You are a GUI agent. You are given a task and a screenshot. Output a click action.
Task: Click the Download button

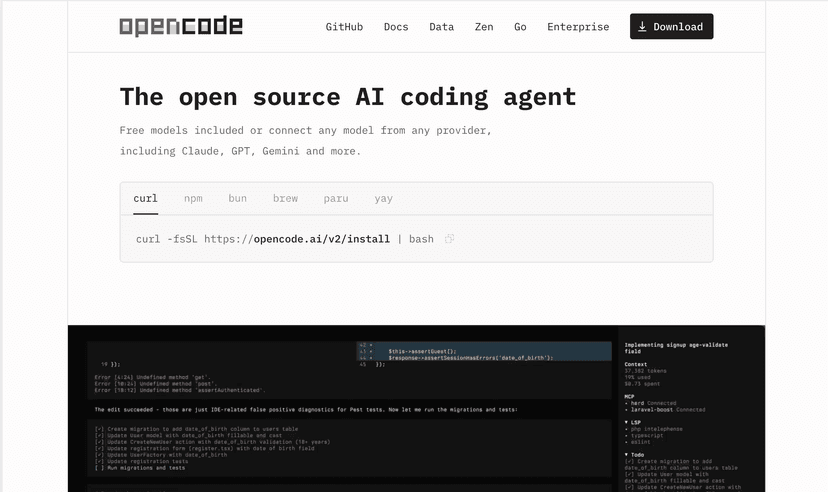[671, 26]
